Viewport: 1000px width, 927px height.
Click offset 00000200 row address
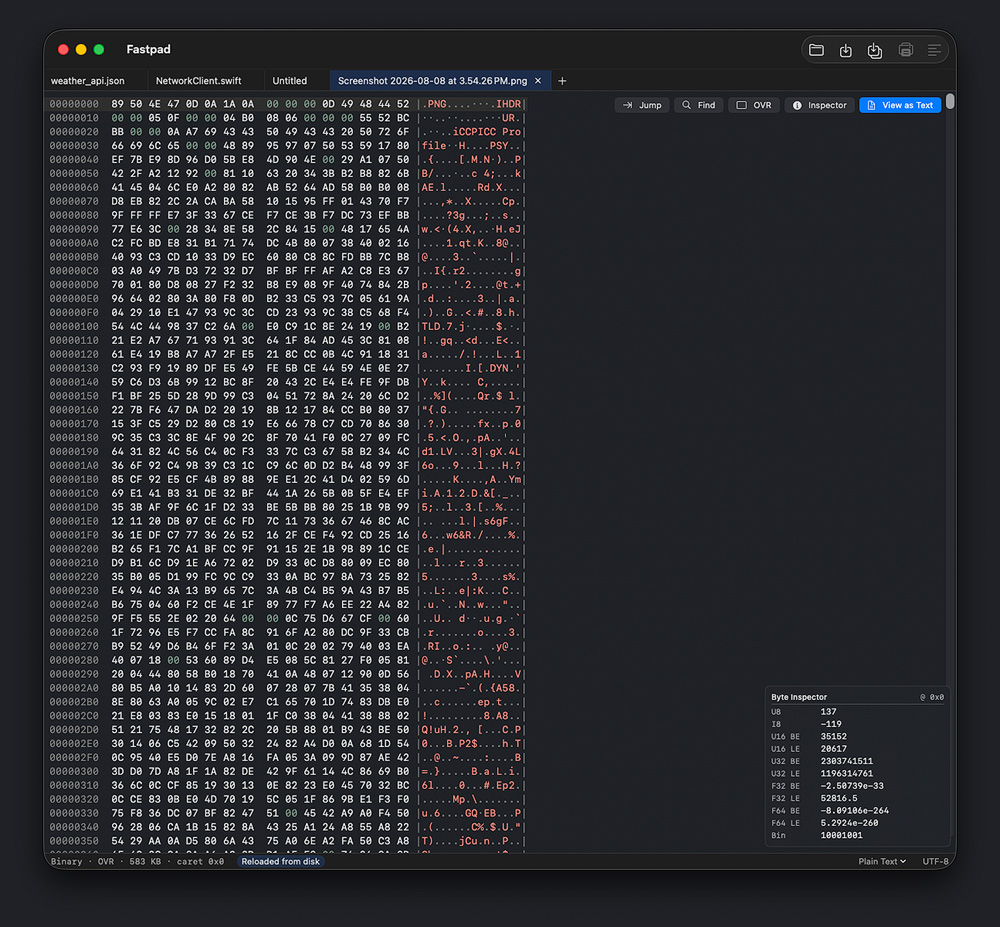(x=74, y=549)
